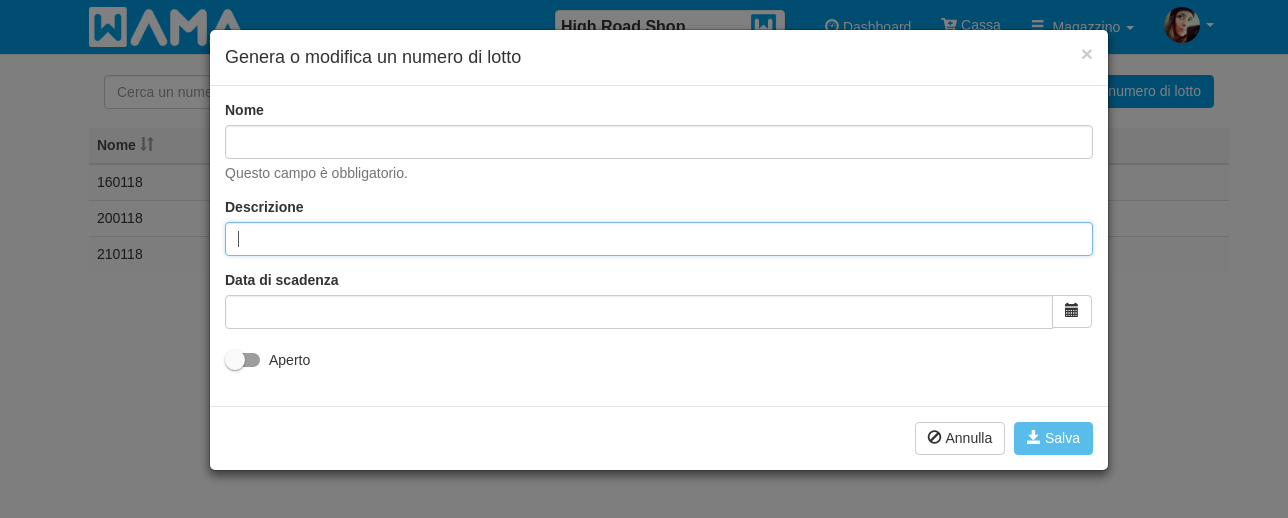Open the expiry date calendar picker
The height and width of the screenshot is (518, 1288).
(1072, 311)
